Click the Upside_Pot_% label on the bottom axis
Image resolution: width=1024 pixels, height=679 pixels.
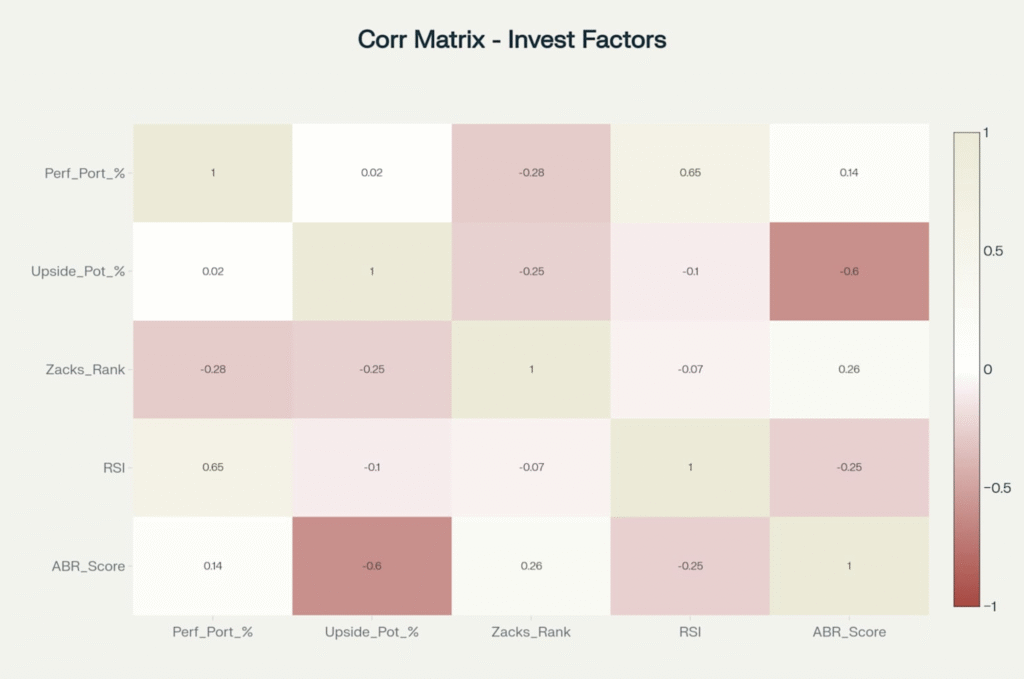click(x=371, y=632)
